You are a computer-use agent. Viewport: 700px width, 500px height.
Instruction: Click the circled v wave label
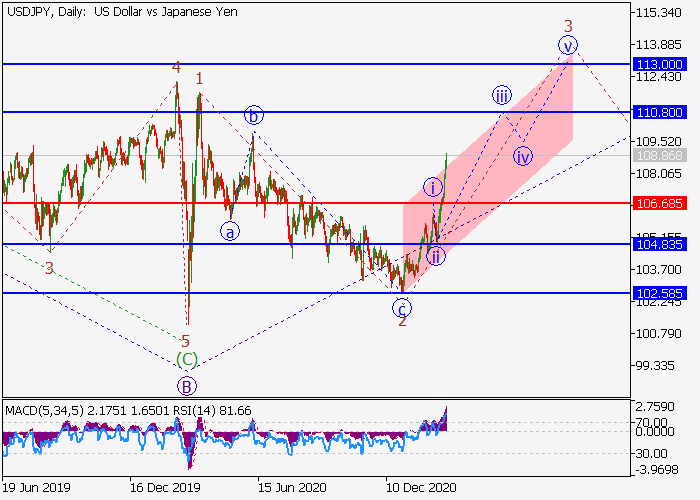point(567,45)
